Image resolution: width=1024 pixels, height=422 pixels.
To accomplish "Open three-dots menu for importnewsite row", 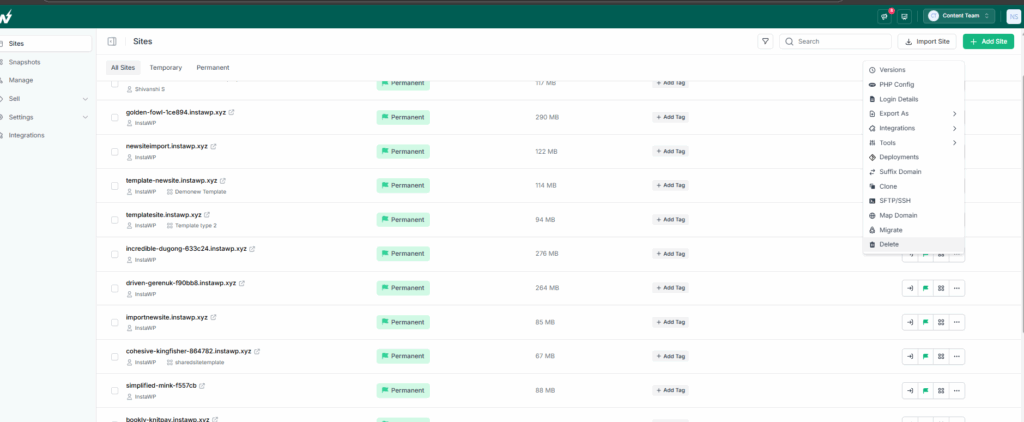I will (957, 322).
